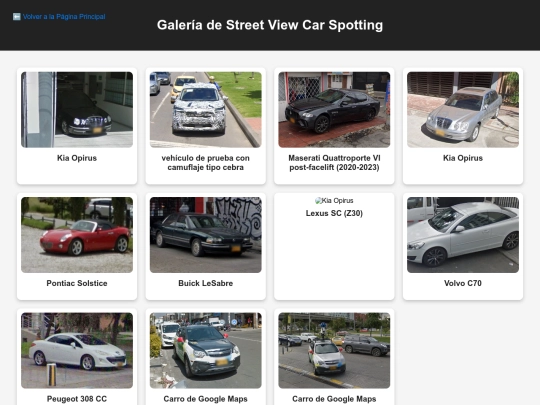Open the Maserati Quattroporte VI photo
Image resolution: width=540 pixels, height=405 pixels.
334,110
